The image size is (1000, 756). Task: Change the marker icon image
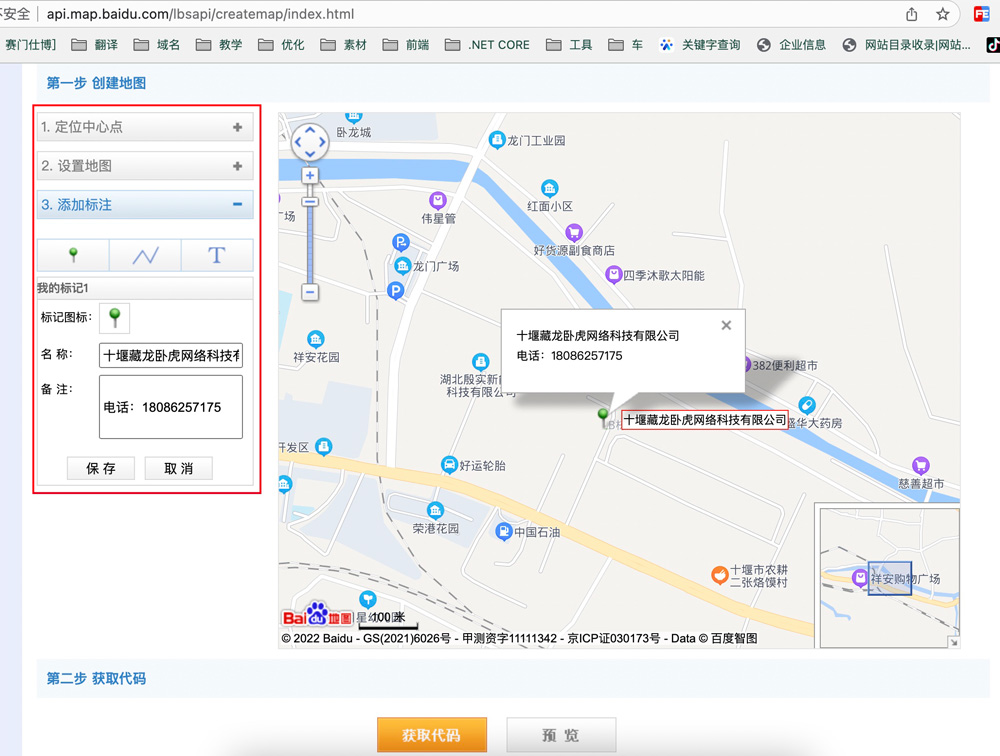[115, 318]
